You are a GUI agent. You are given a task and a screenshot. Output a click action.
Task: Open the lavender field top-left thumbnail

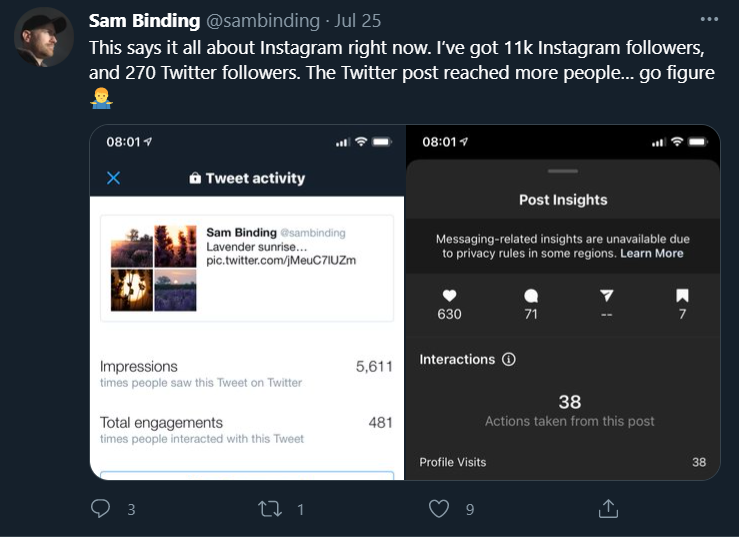tap(131, 247)
